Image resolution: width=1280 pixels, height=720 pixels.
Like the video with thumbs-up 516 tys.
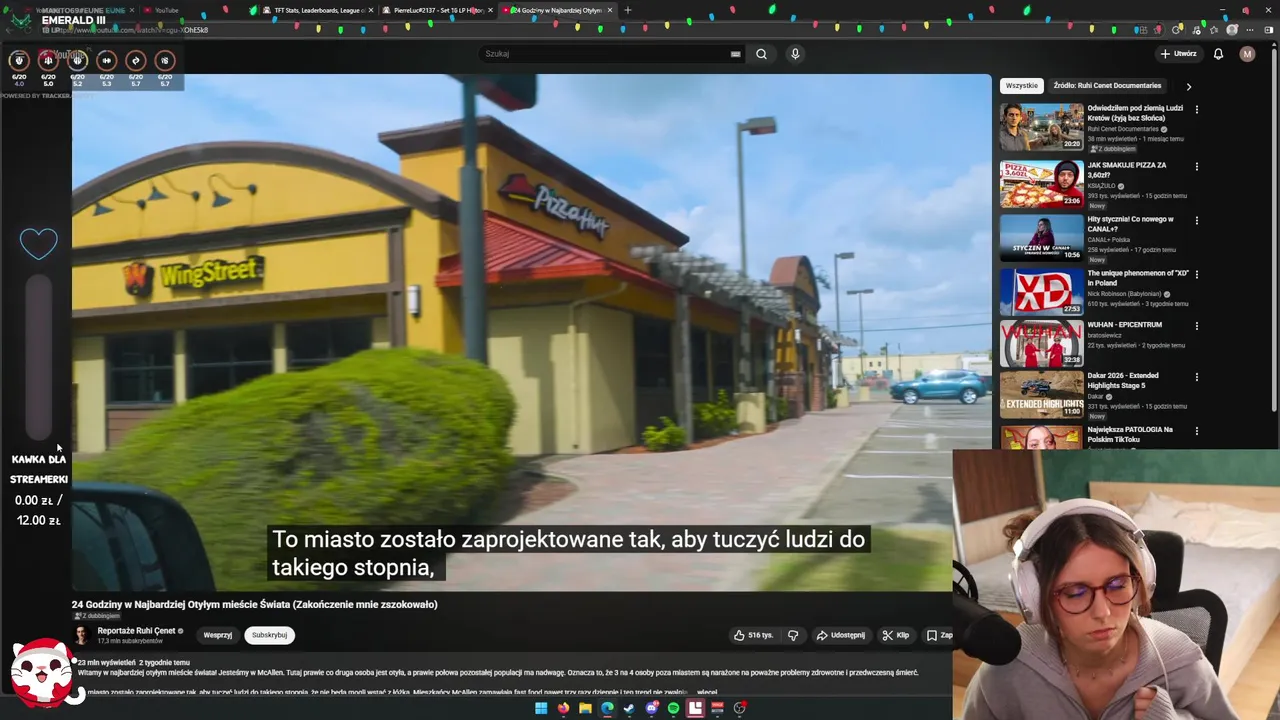754,635
